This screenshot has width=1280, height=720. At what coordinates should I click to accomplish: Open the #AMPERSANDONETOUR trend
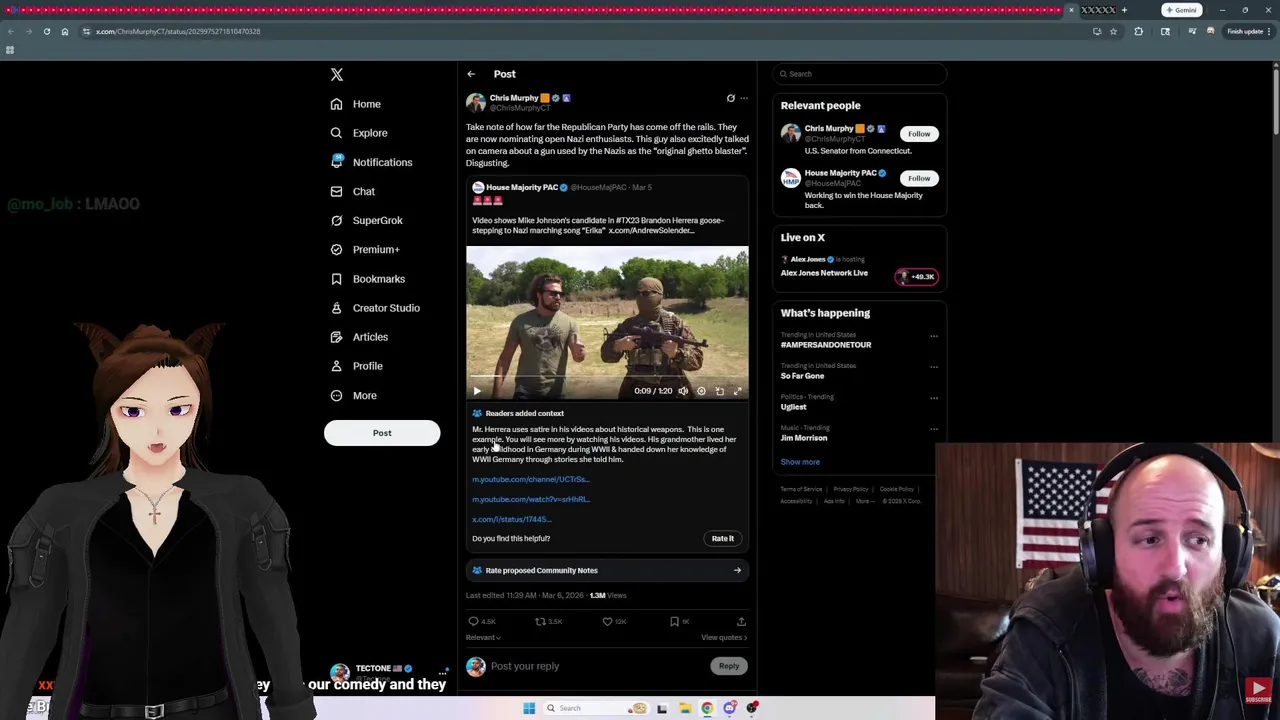pyautogui.click(x=826, y=345)
